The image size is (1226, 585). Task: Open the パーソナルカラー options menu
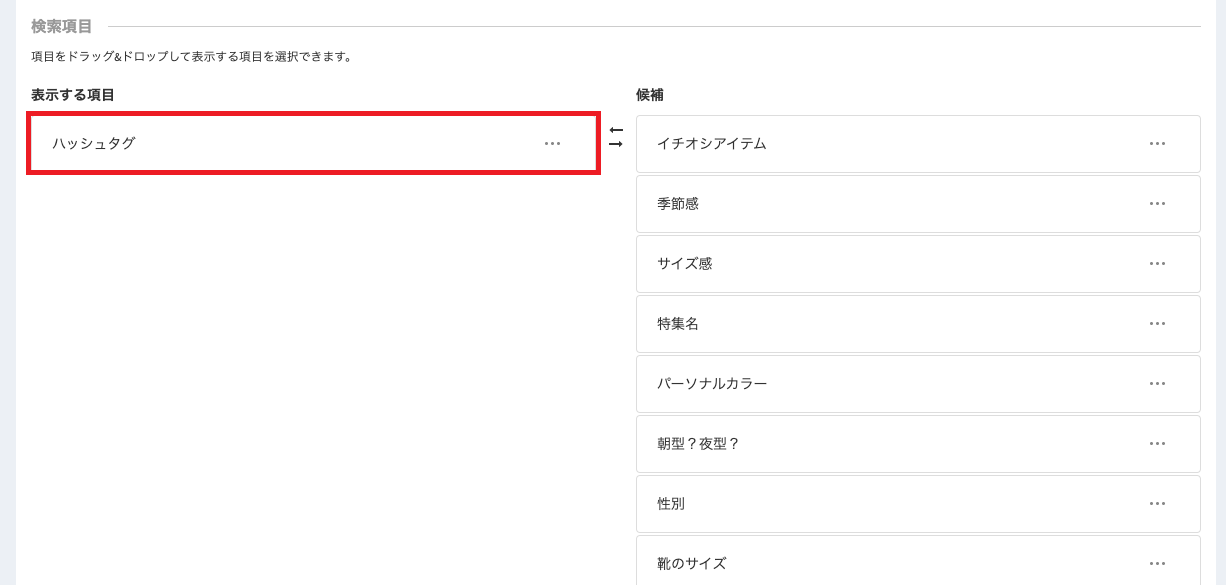1157,383
